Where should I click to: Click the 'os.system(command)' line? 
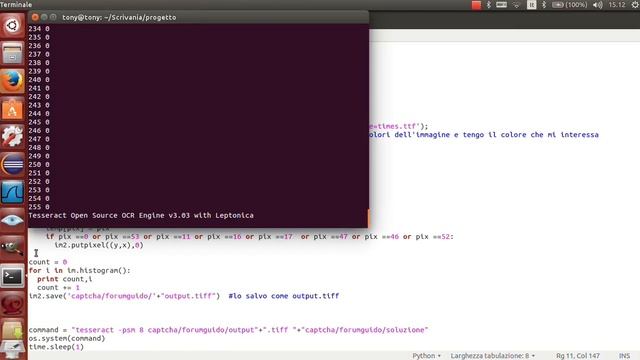pyautogui.click(x=67, y=338)
